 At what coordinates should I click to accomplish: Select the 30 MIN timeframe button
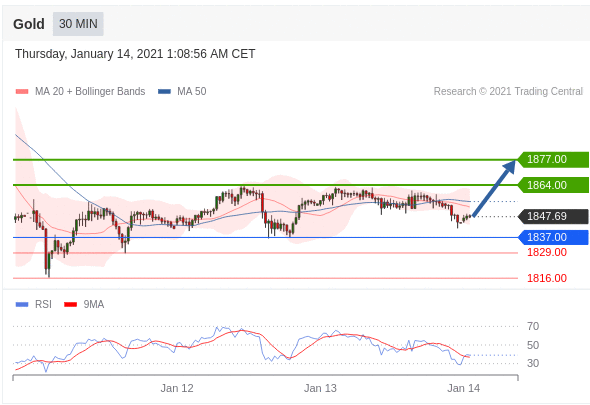[x=78, y=24]
